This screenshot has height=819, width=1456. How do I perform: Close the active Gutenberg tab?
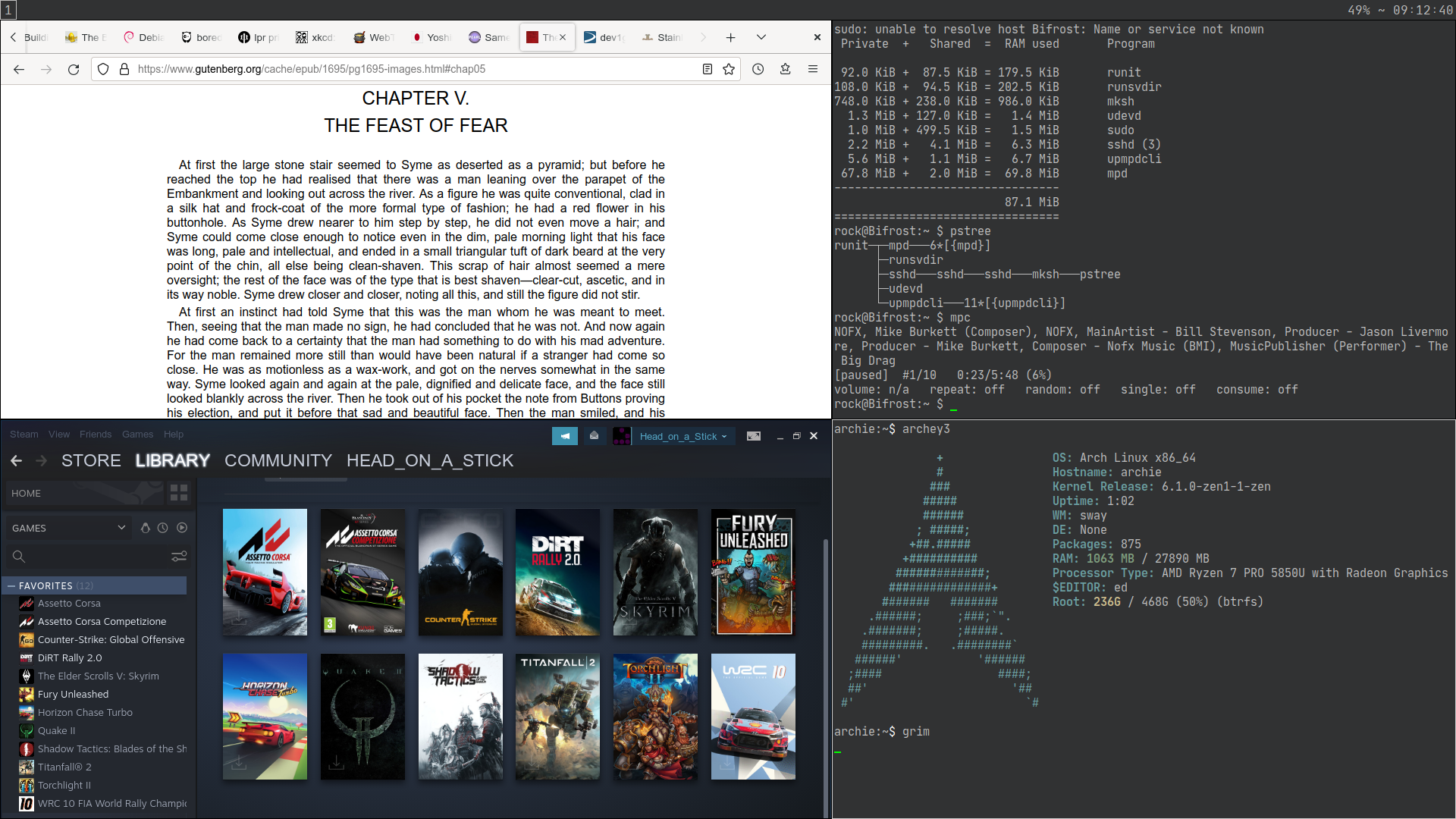click(x=563, y=37)
